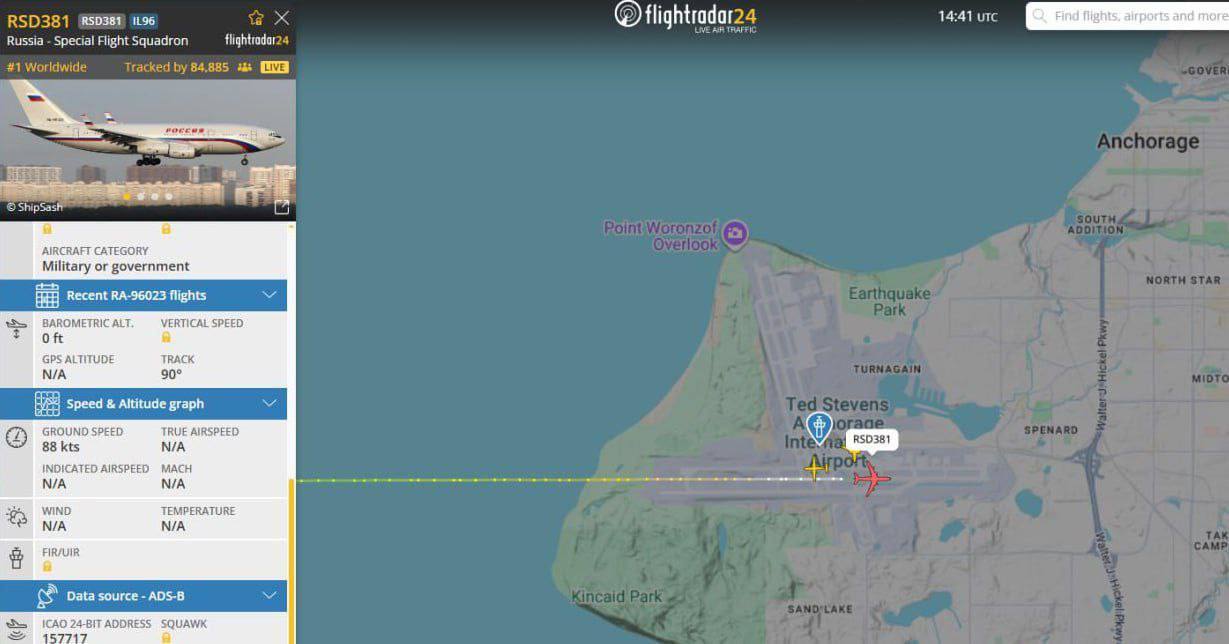This screenshot has width=1229, height=644.
Task: Open Point Woronzof Overlook camera marker
Action: coord(735,235)
